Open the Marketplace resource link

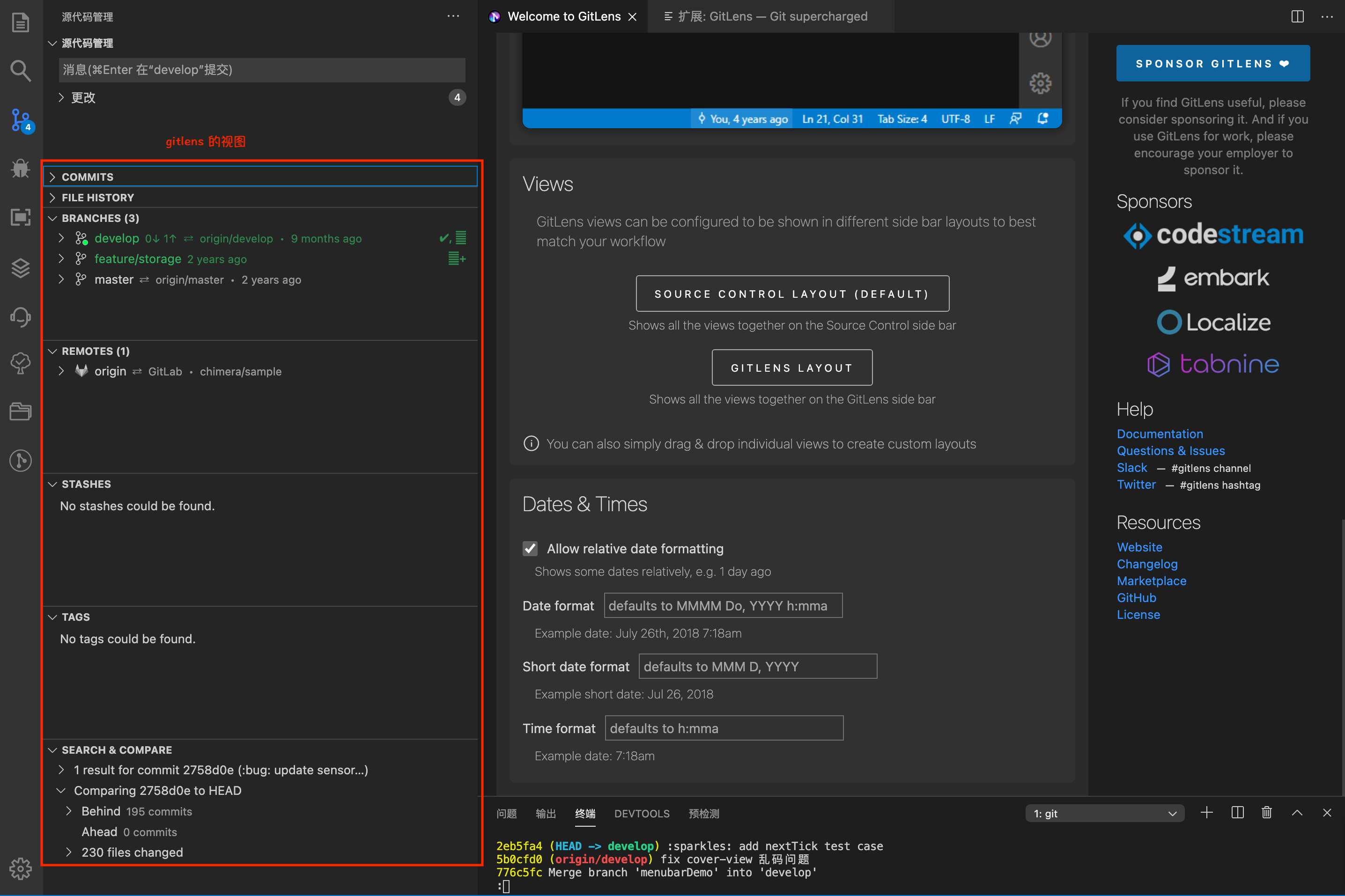click(x=1151, y=580)
